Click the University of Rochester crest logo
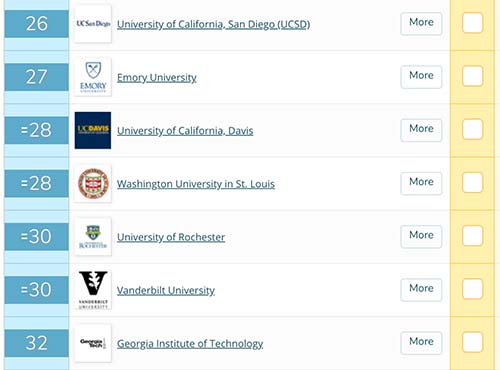 click(93, 237)
